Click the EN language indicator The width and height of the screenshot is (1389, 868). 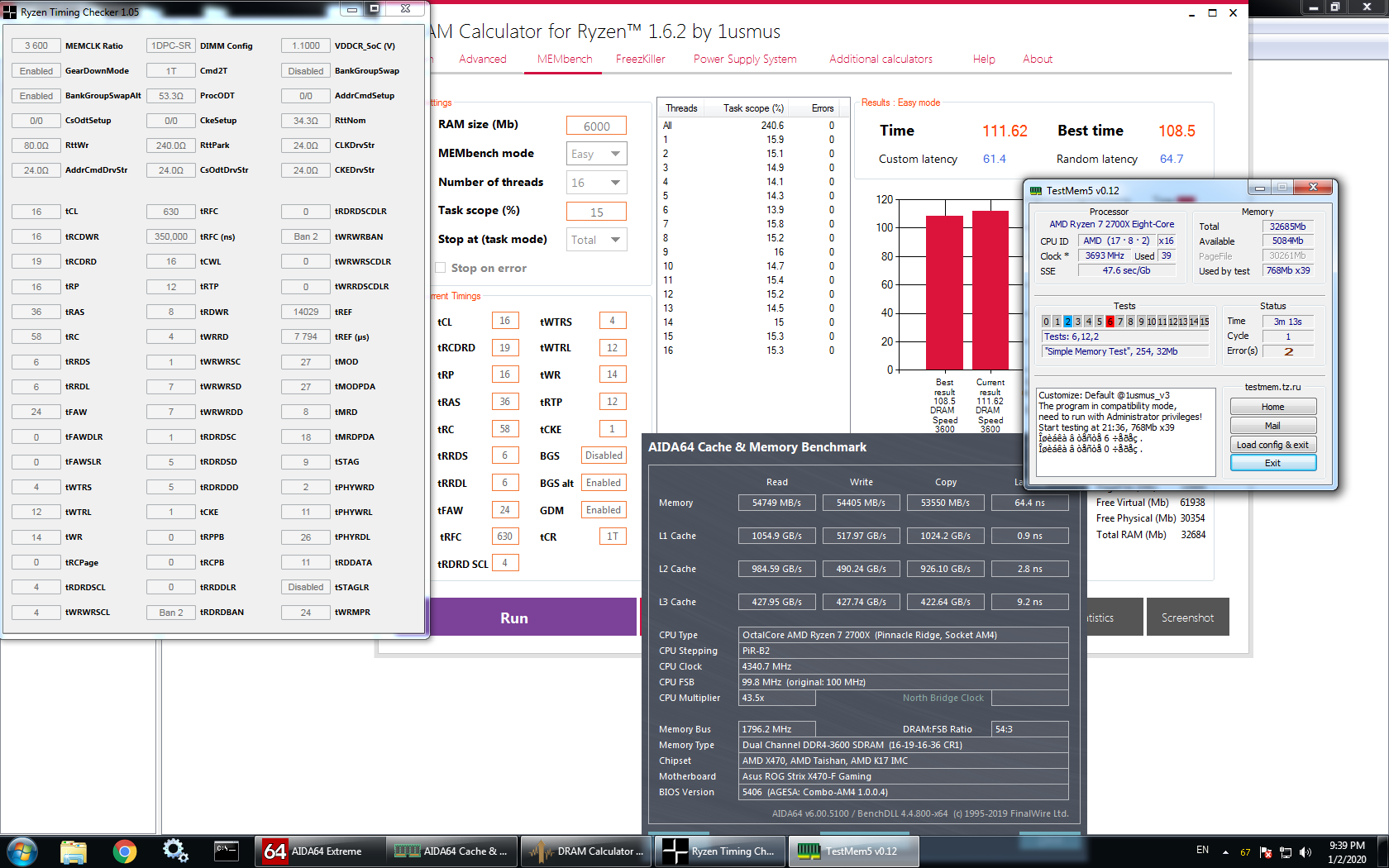pos(1202,850)
